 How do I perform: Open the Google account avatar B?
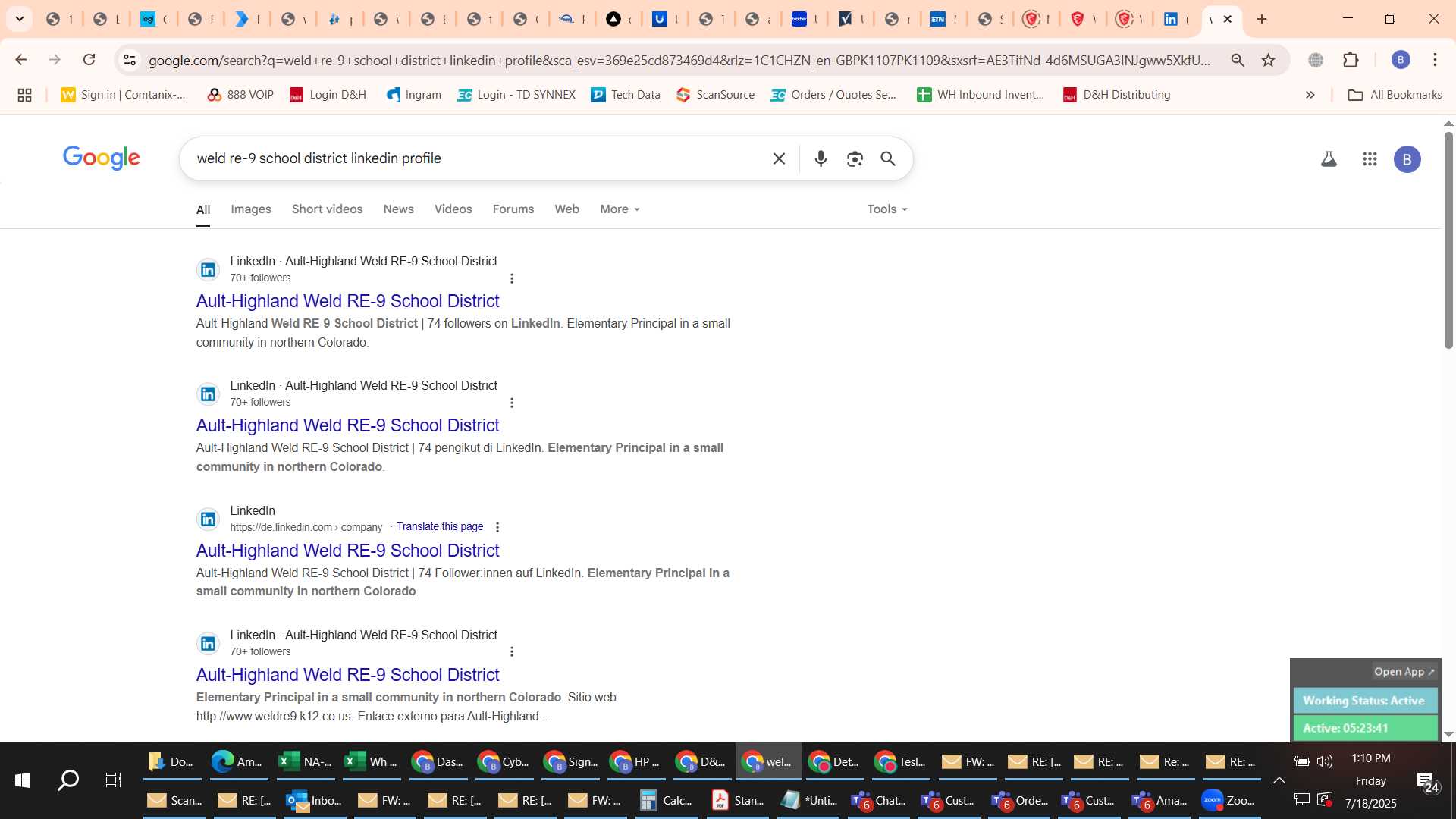coord(1407,159)
